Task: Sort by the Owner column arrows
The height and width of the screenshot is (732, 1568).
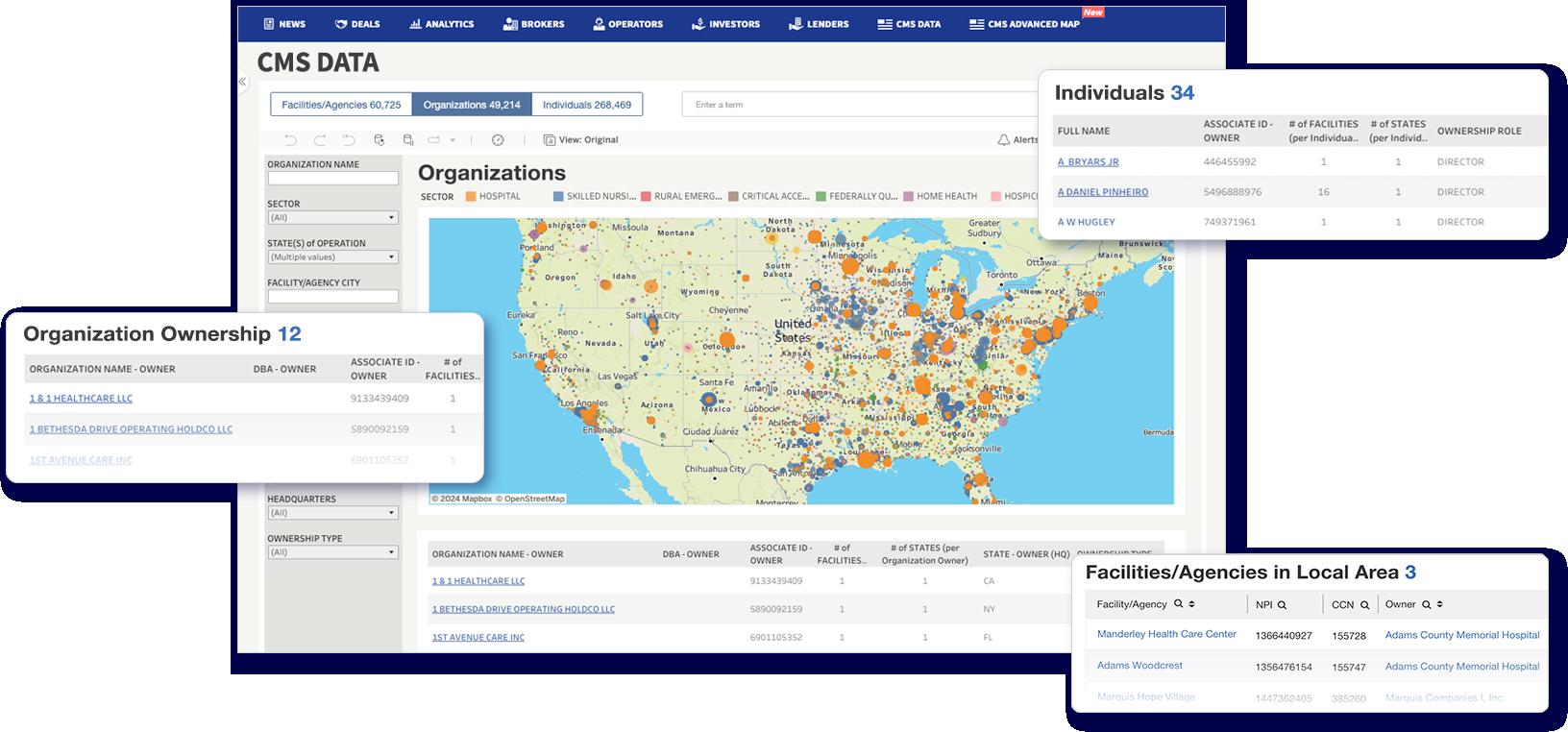Action: [x=1439, y=604]
